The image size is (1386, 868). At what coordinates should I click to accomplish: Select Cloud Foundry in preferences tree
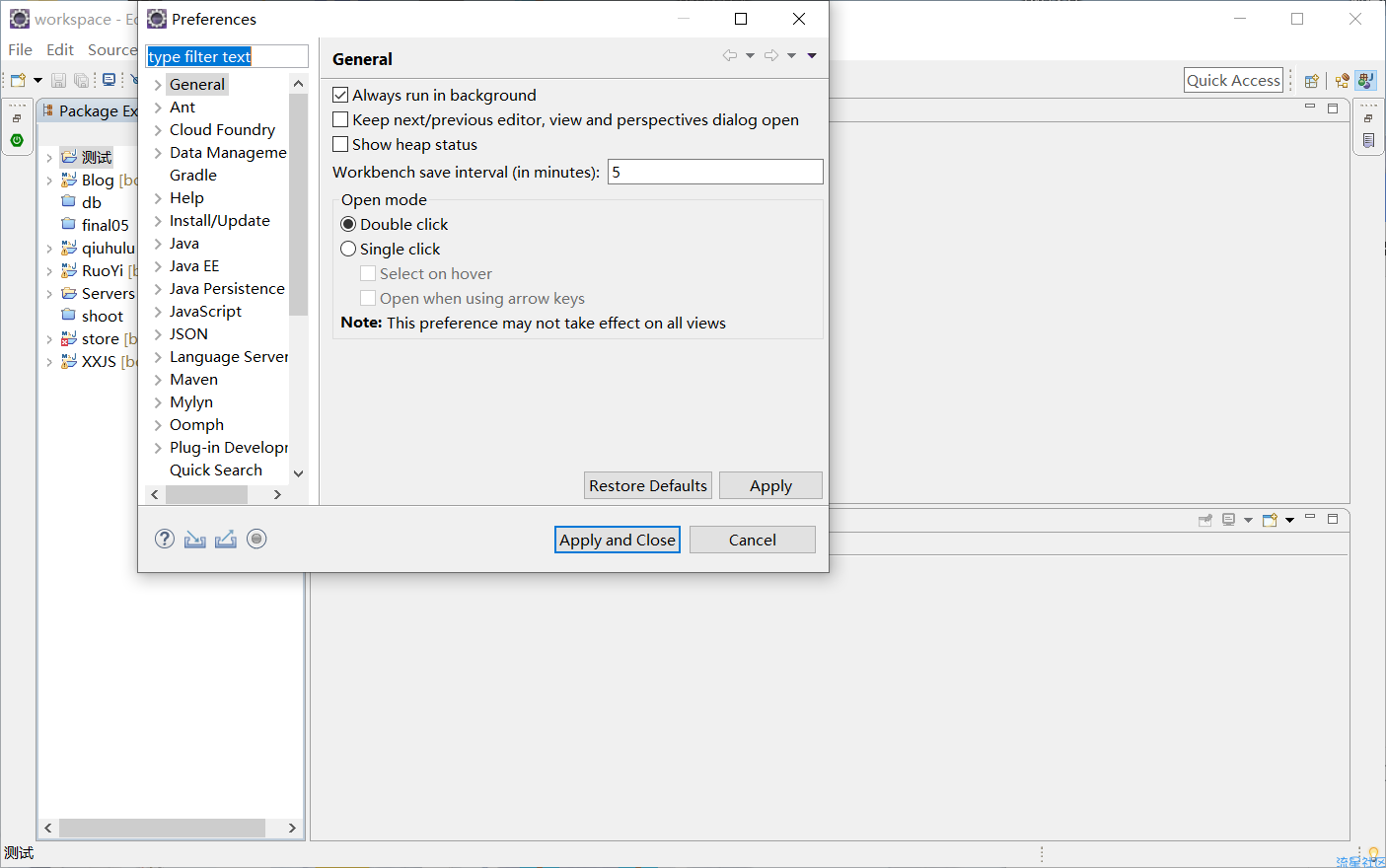[222, 130]
